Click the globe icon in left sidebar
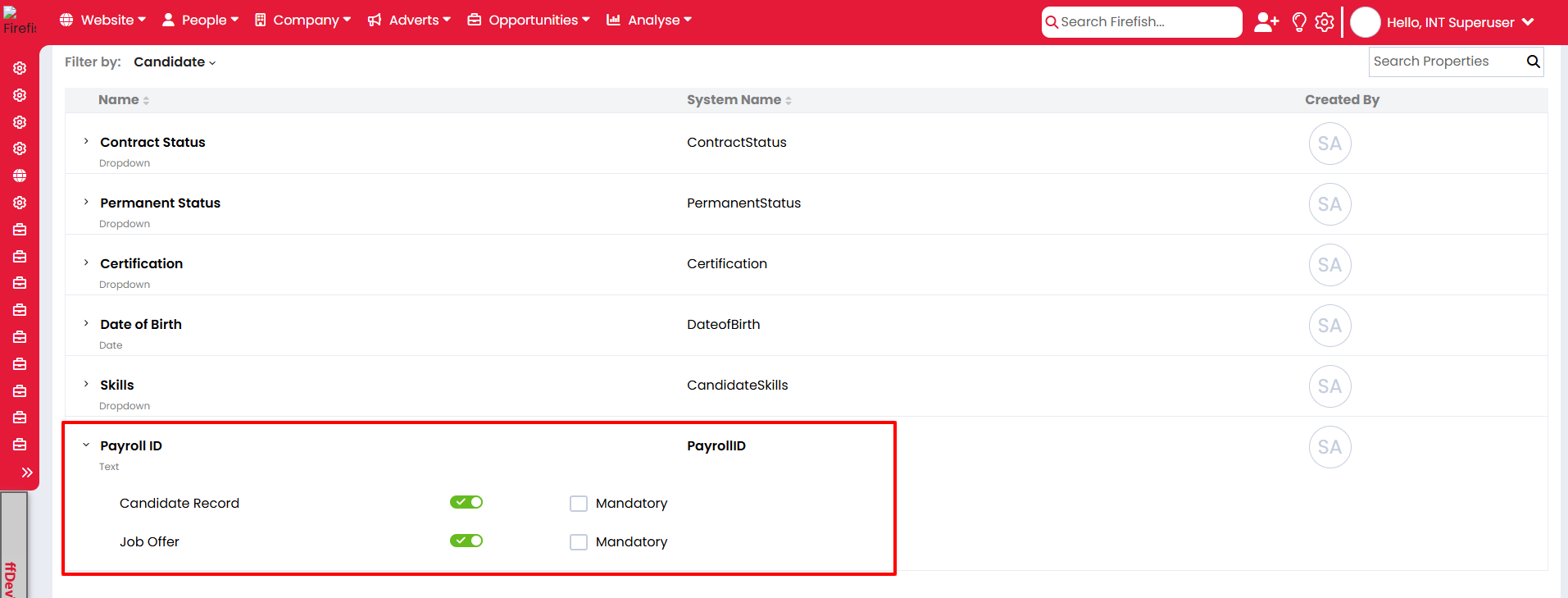Viewport: 1568px width, 598px height. [20, 176]
